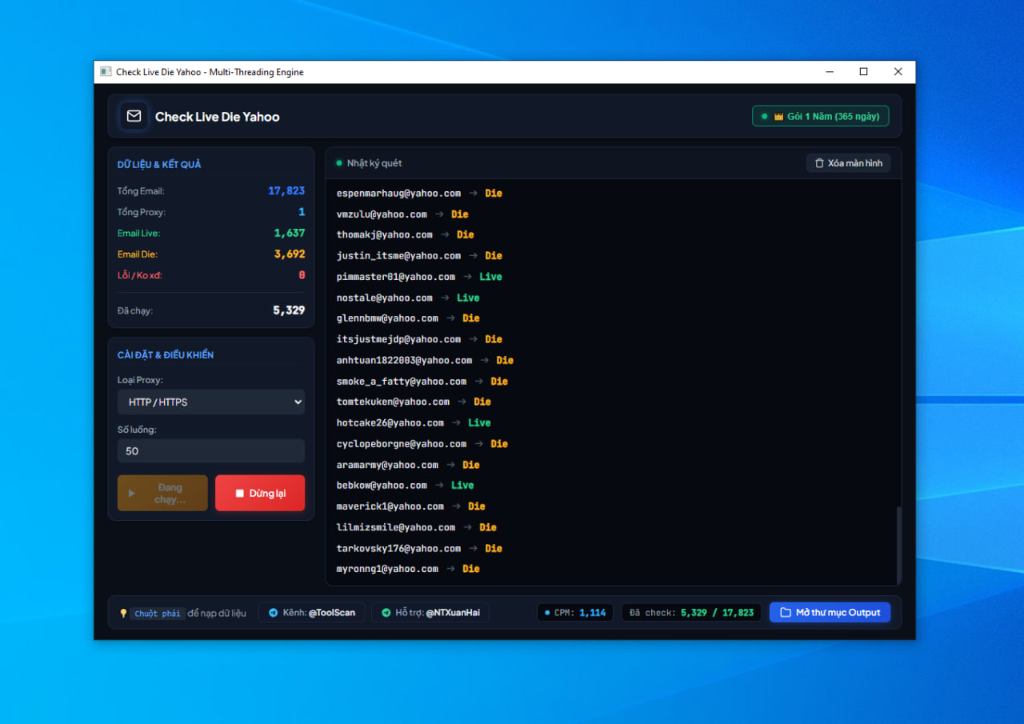
Task: Maximize the Check Live Die Yahoo window
Action: (863, 72)
